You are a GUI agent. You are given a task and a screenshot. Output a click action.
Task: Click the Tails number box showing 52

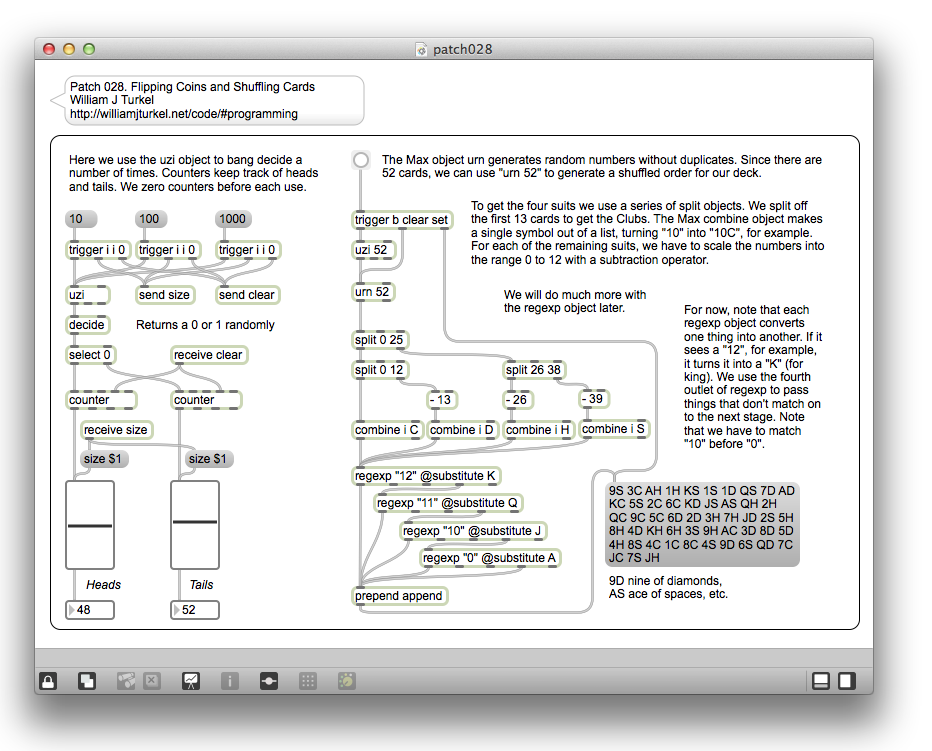195,610
